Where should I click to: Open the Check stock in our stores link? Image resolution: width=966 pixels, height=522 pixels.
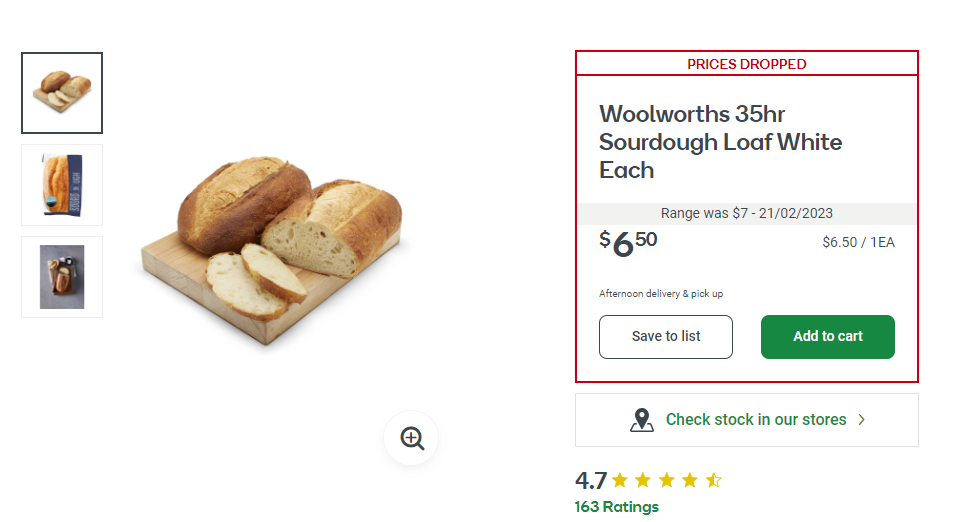(756, 420)
